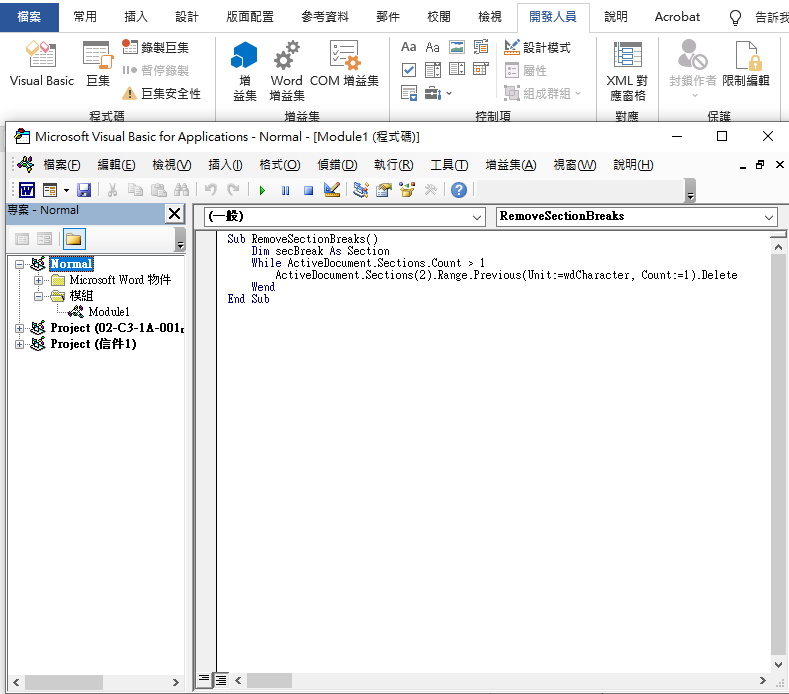Close the 專案 - Normal pane

point(174,213)
